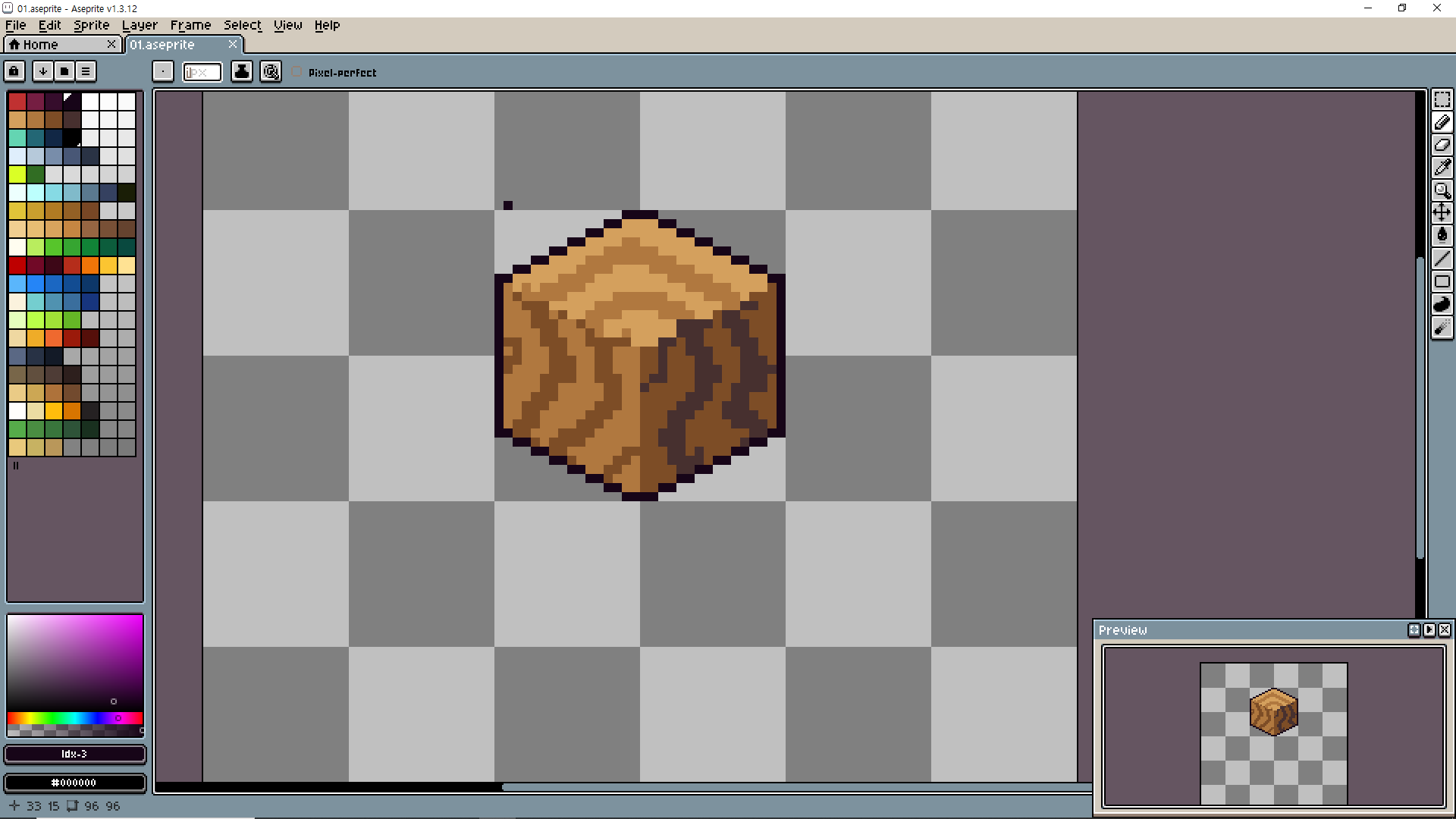The height and width of the screenshot is (819, 1456).
Task: Pick the Eyedropper tool
Action: tap(1442, 168)
